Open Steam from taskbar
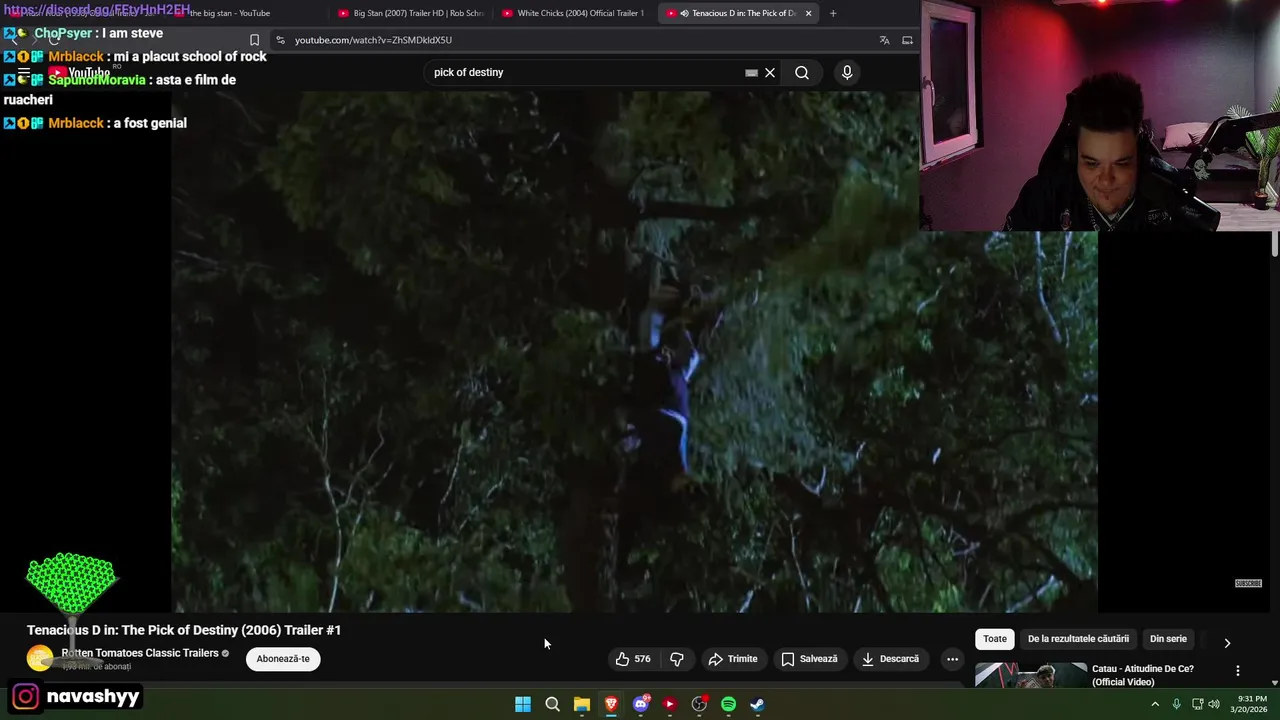 tap(757, 704)
